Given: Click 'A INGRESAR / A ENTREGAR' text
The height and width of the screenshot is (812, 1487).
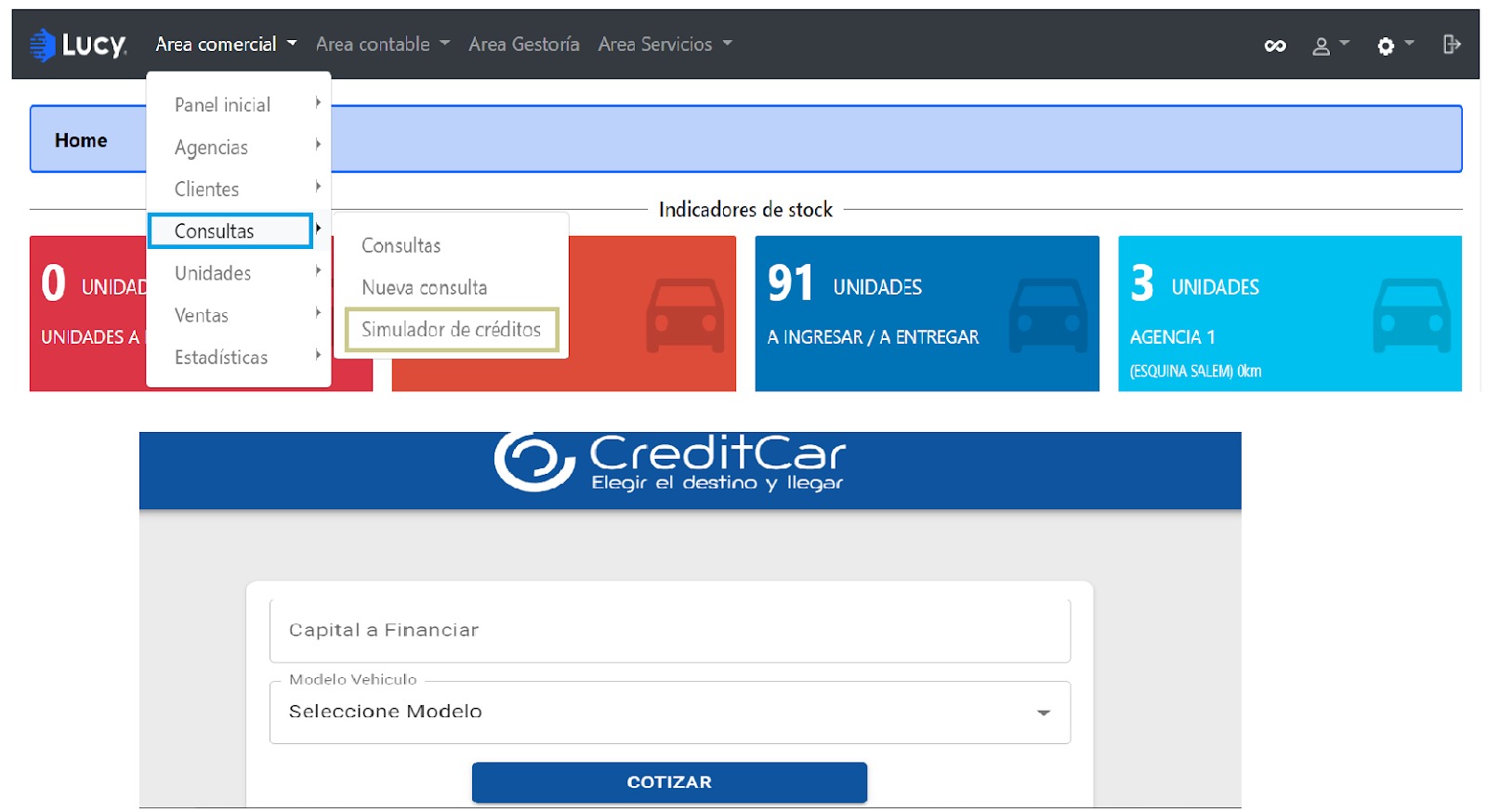Looking at the screenshot, I should [x=873, y=337].
